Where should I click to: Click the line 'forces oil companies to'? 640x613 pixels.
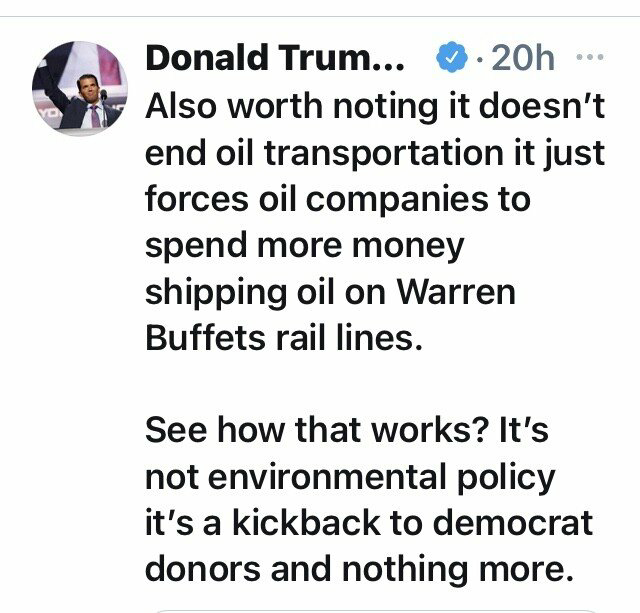click(337, 199)
